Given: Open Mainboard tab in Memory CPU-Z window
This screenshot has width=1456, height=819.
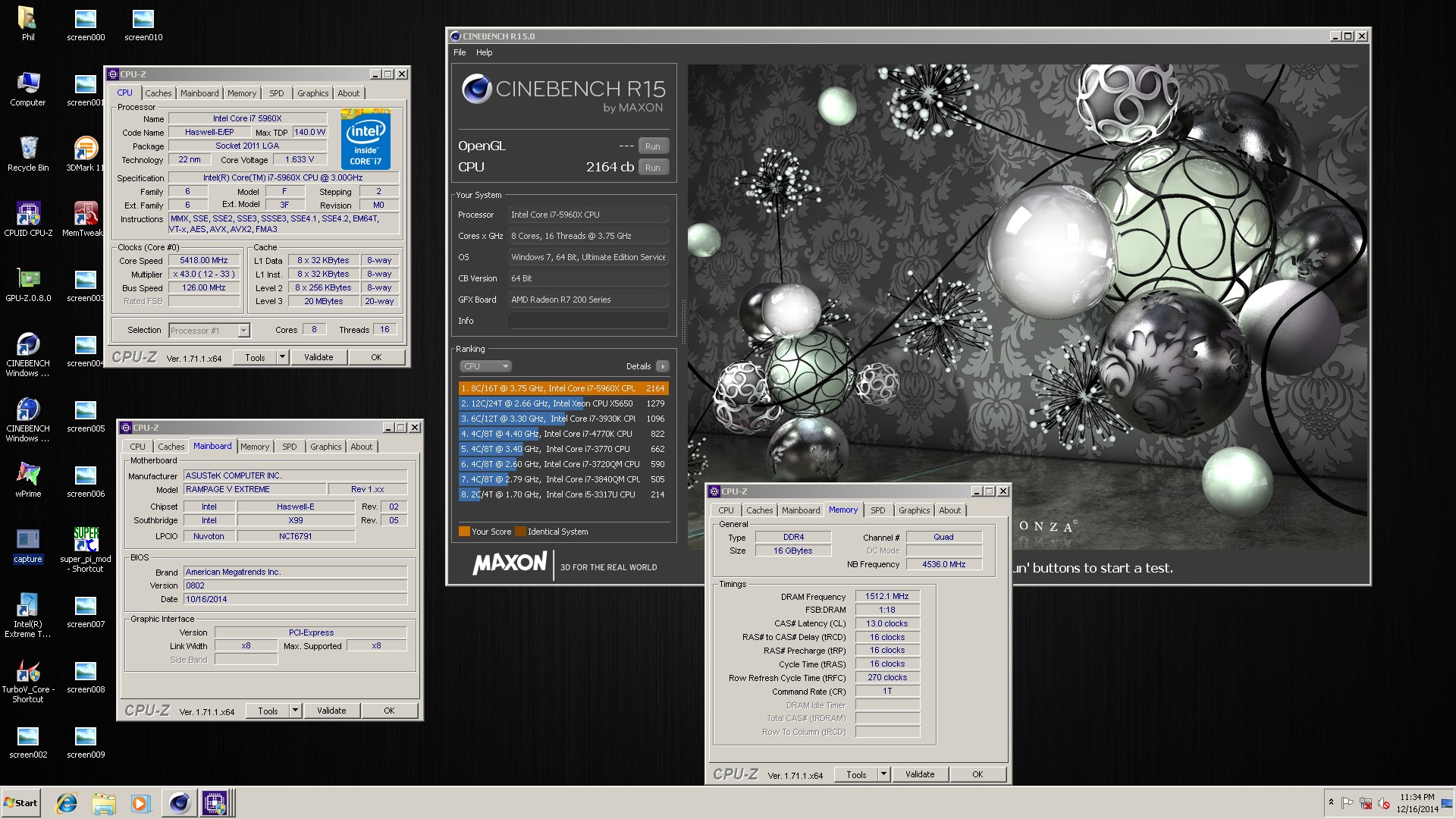Looking at the screenshot, I should tap(801, 510).
